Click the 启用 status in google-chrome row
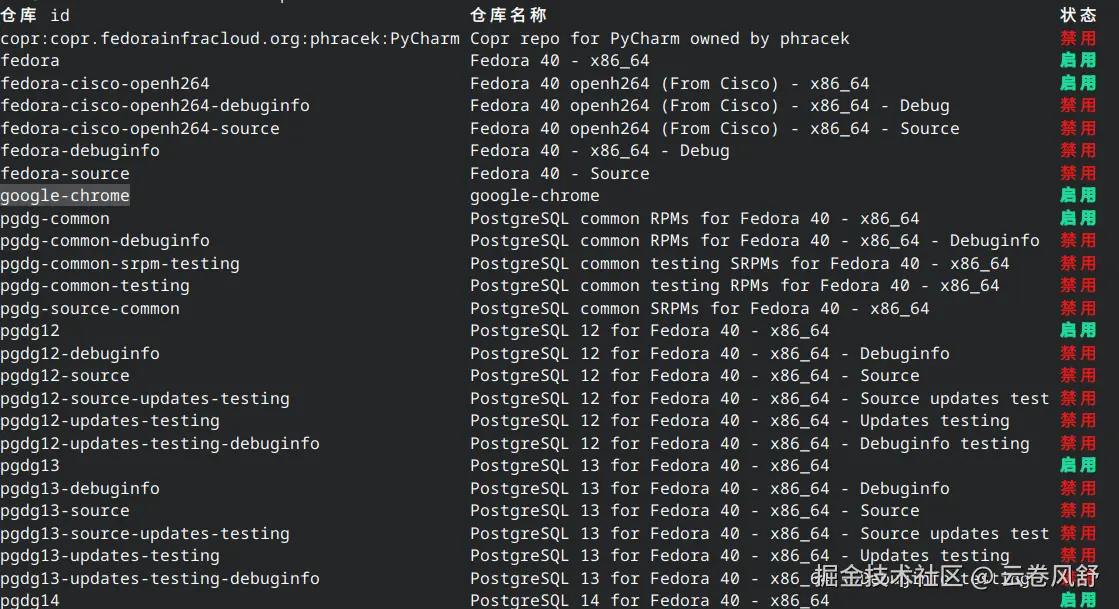This screenshot has width=1119, height=609. point(1078,195)
